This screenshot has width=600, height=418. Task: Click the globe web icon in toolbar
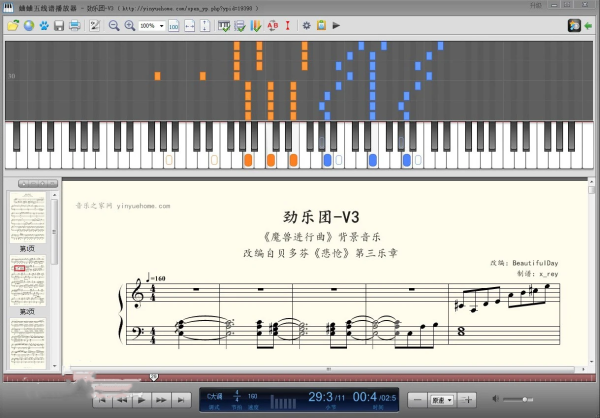[x=29, y=26]
